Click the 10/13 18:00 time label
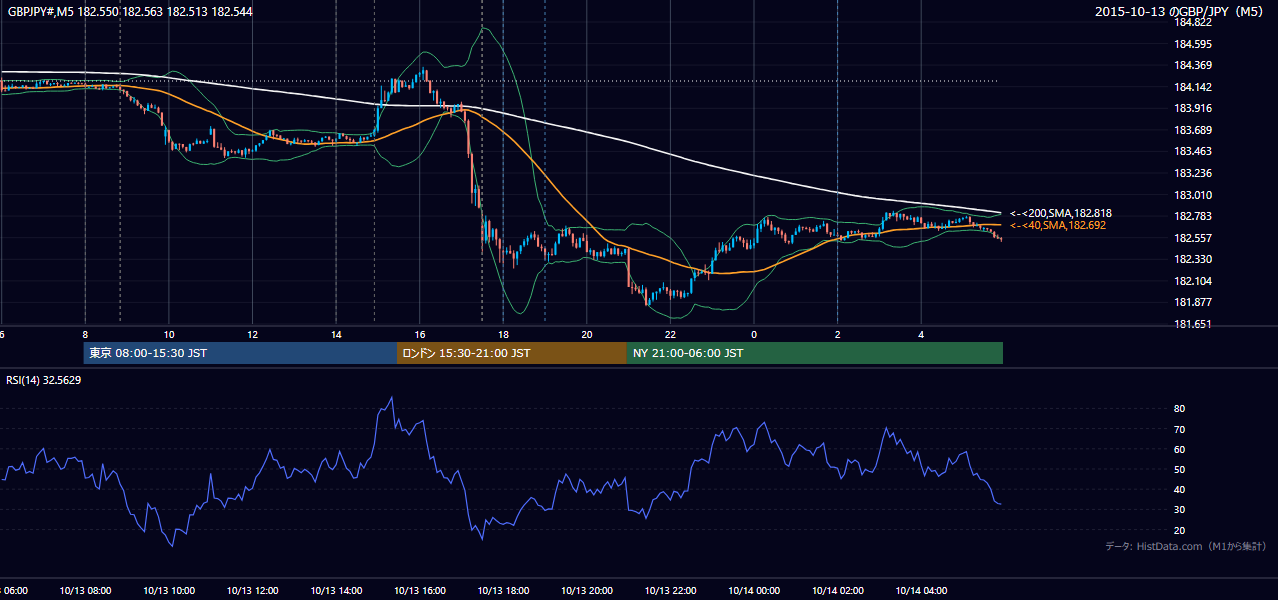This screenshot has width=1278, height=600. pyautogui.click(x=503, y=591)
